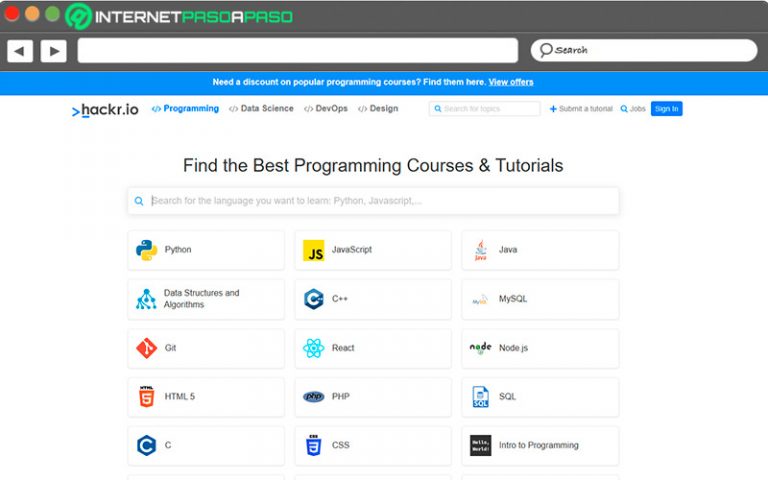This screenshot has width=768, height=480.
Task: Select the Node.js card label
Action: [x=513, y=348]
